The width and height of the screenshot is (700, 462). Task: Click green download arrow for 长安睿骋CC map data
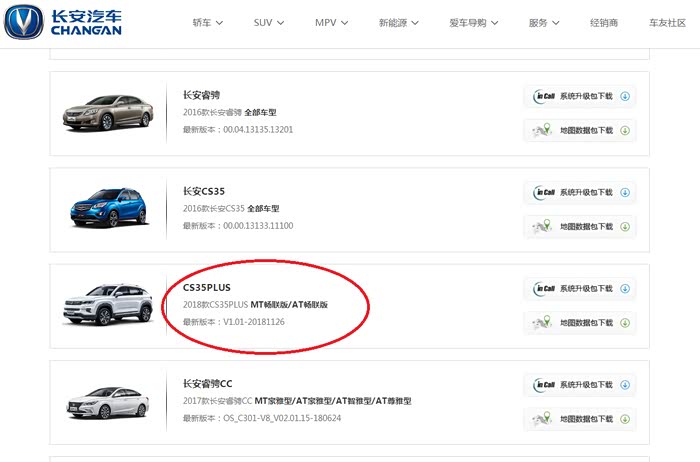625,419
